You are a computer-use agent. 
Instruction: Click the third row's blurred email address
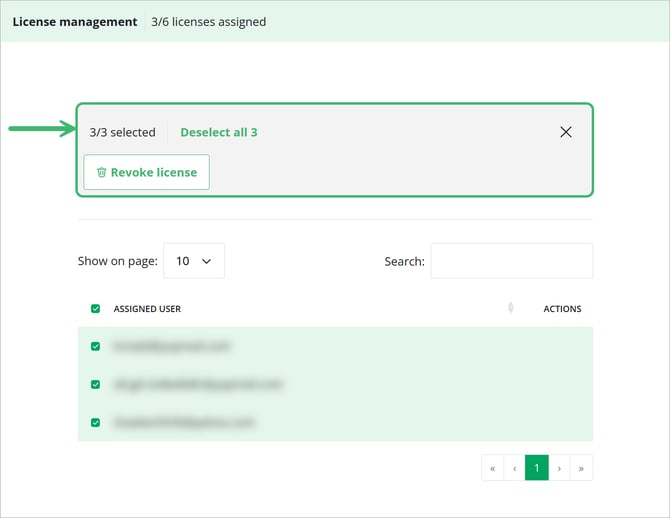(x=184, y=422)
